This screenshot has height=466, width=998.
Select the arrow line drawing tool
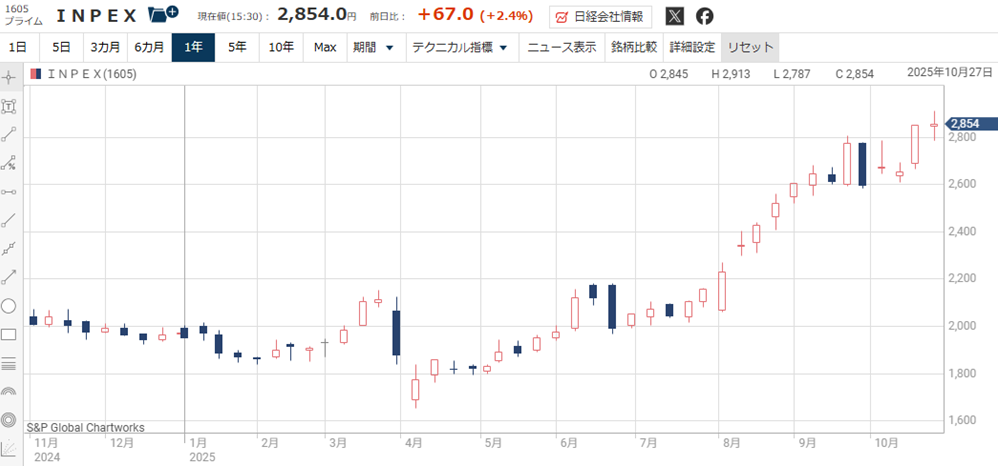(9, 277)
